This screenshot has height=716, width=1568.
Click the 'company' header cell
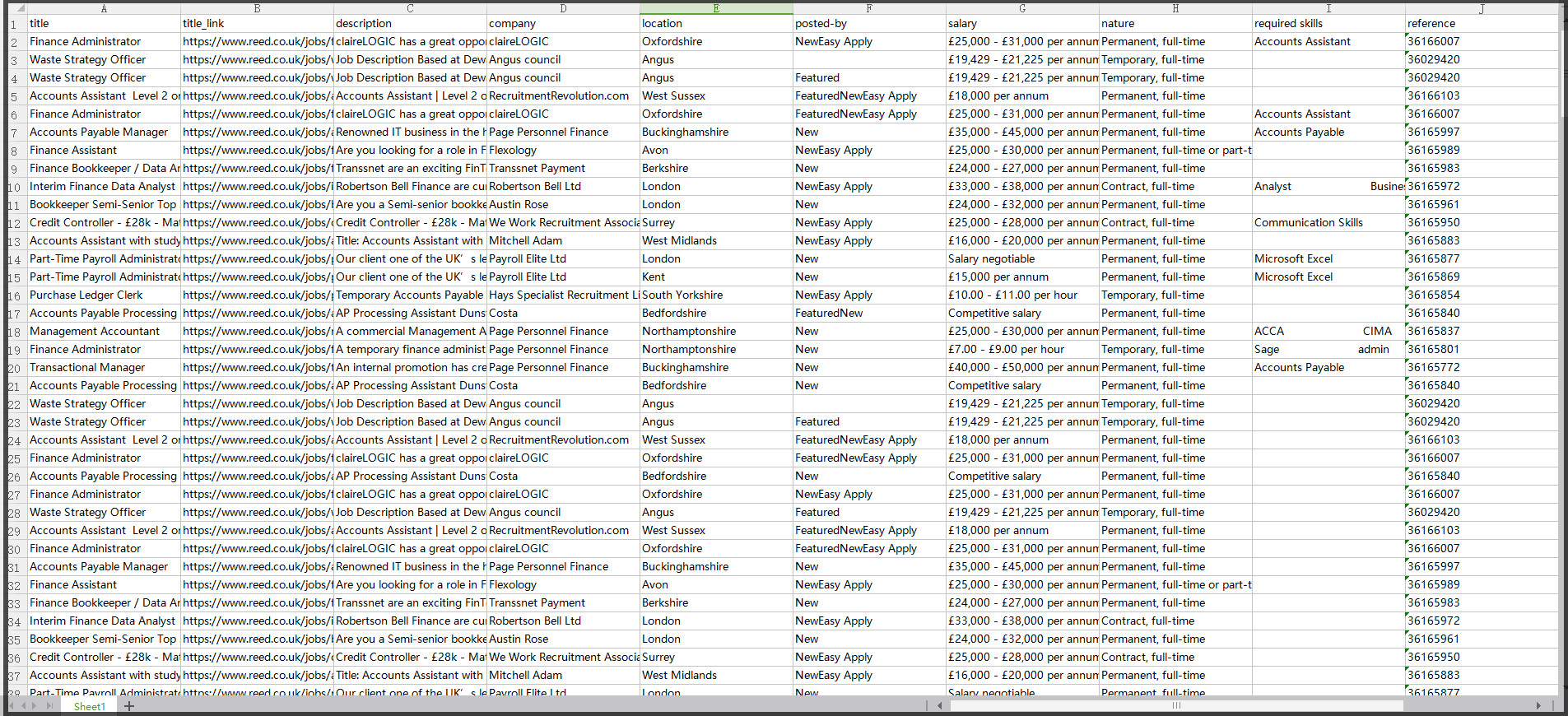pos(563,24)
